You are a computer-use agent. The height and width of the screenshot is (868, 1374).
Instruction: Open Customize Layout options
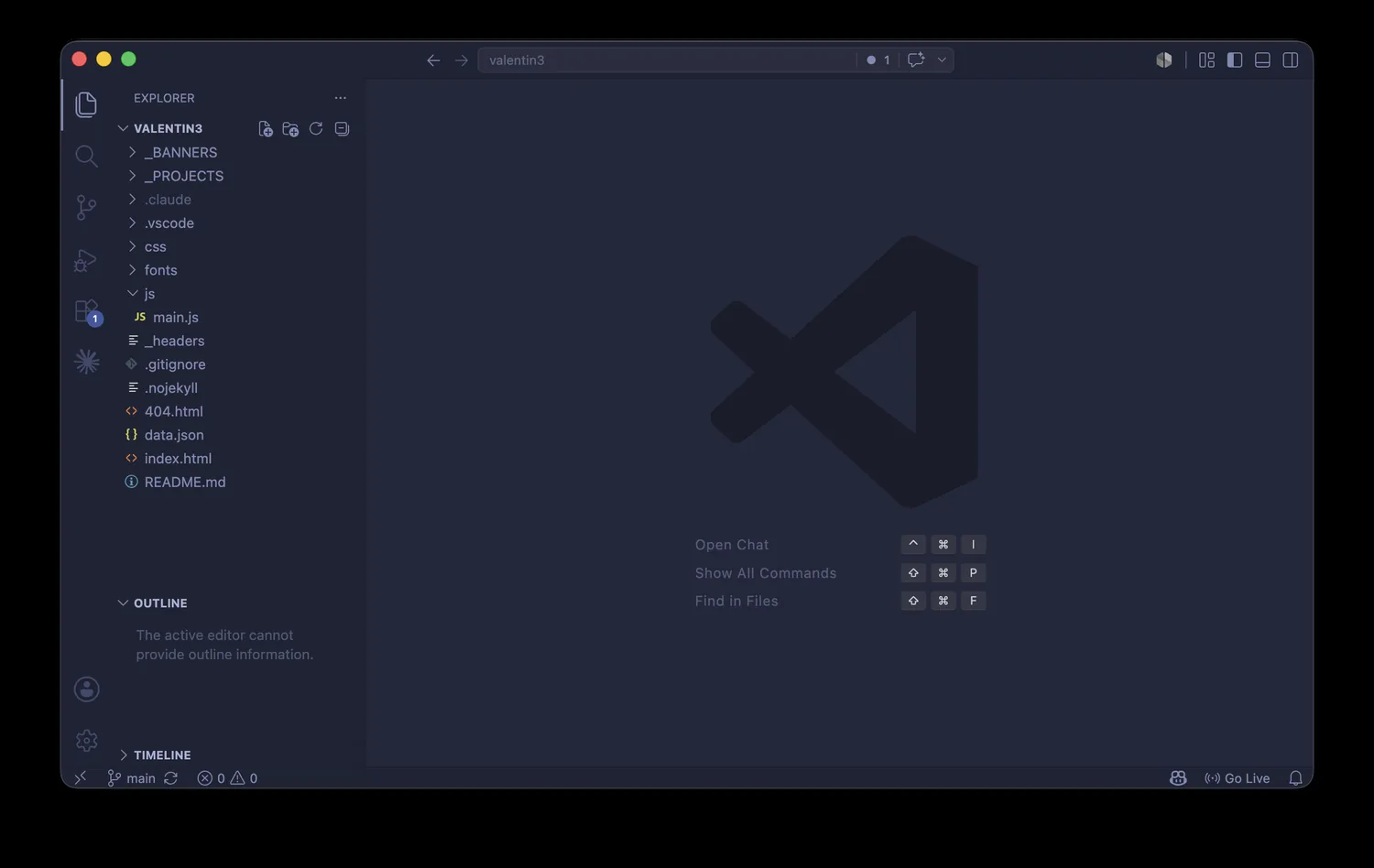[x=1207, y=60]
